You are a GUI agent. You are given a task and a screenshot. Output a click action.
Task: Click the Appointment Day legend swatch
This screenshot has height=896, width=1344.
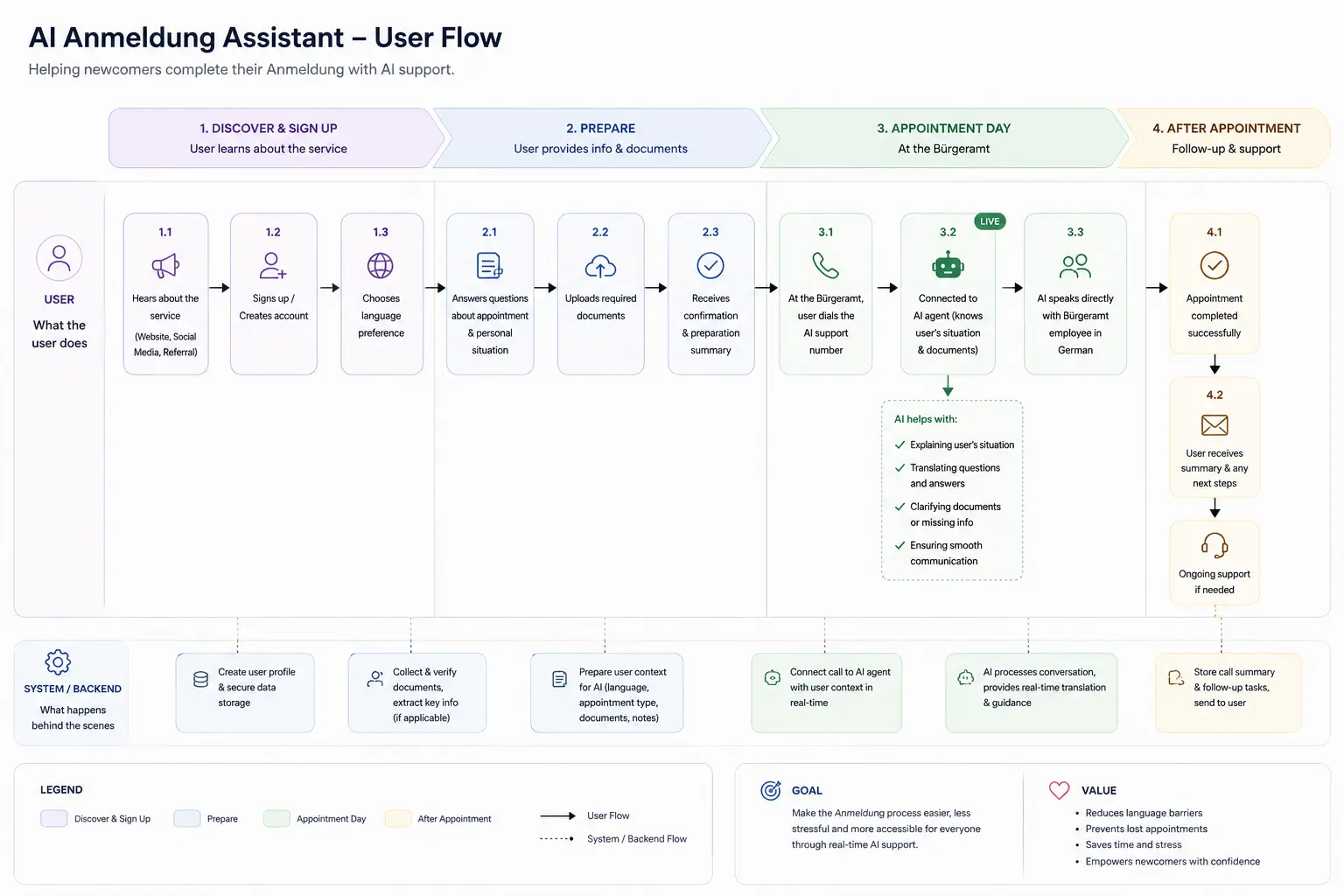[x=276, y=819]
